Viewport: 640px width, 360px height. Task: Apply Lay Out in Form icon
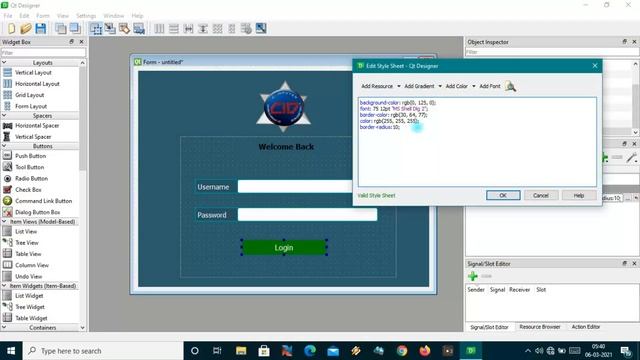pos(232,29)
